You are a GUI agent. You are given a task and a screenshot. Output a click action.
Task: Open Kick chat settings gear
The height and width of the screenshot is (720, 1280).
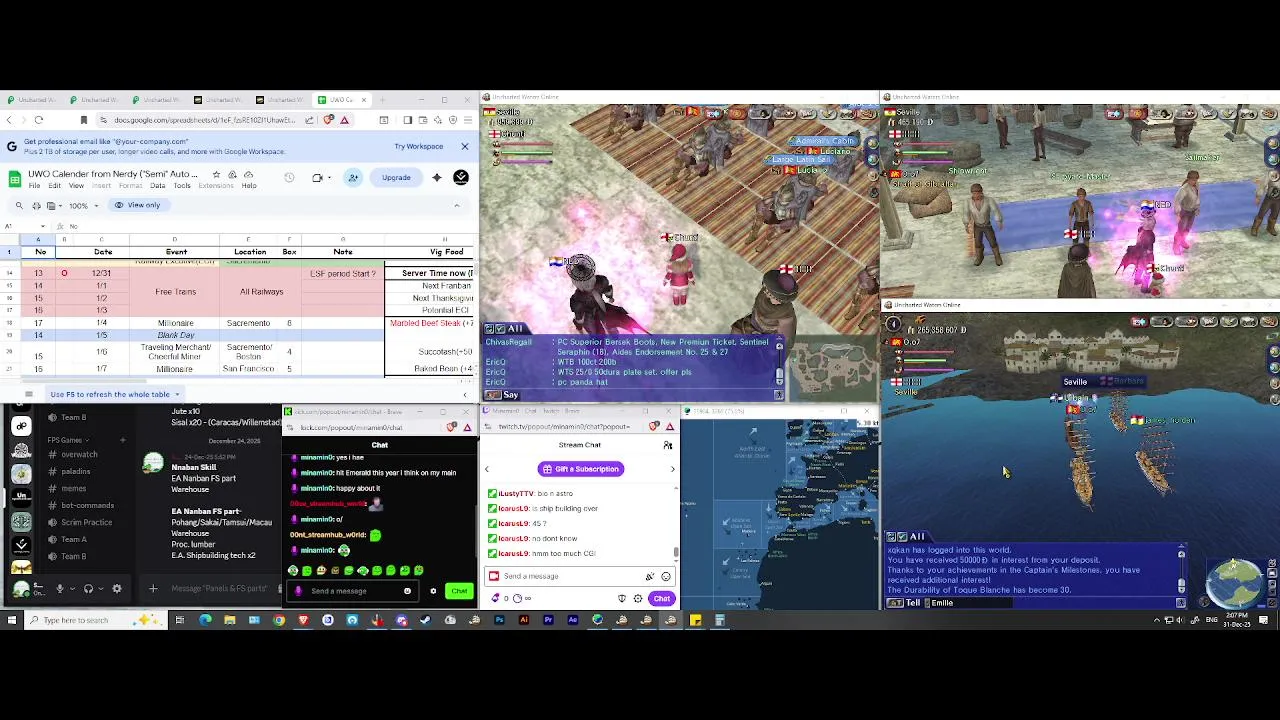click(x=433, y=591)
